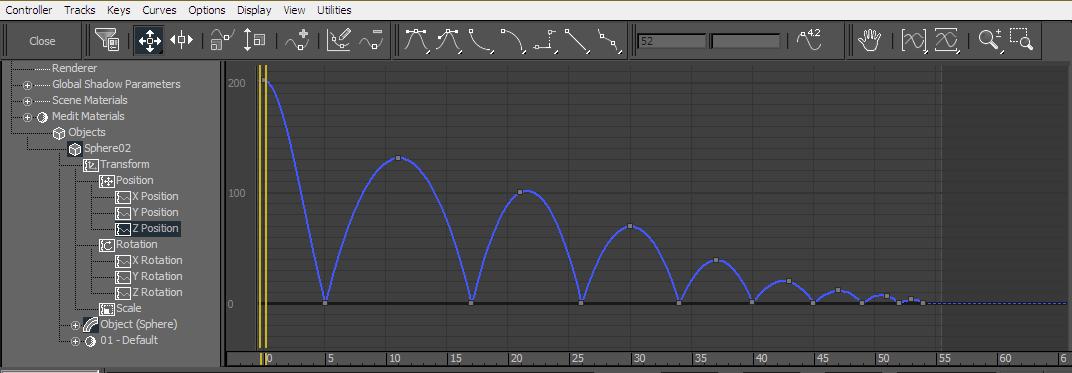Select the Pan hand tool

point(869,40)
